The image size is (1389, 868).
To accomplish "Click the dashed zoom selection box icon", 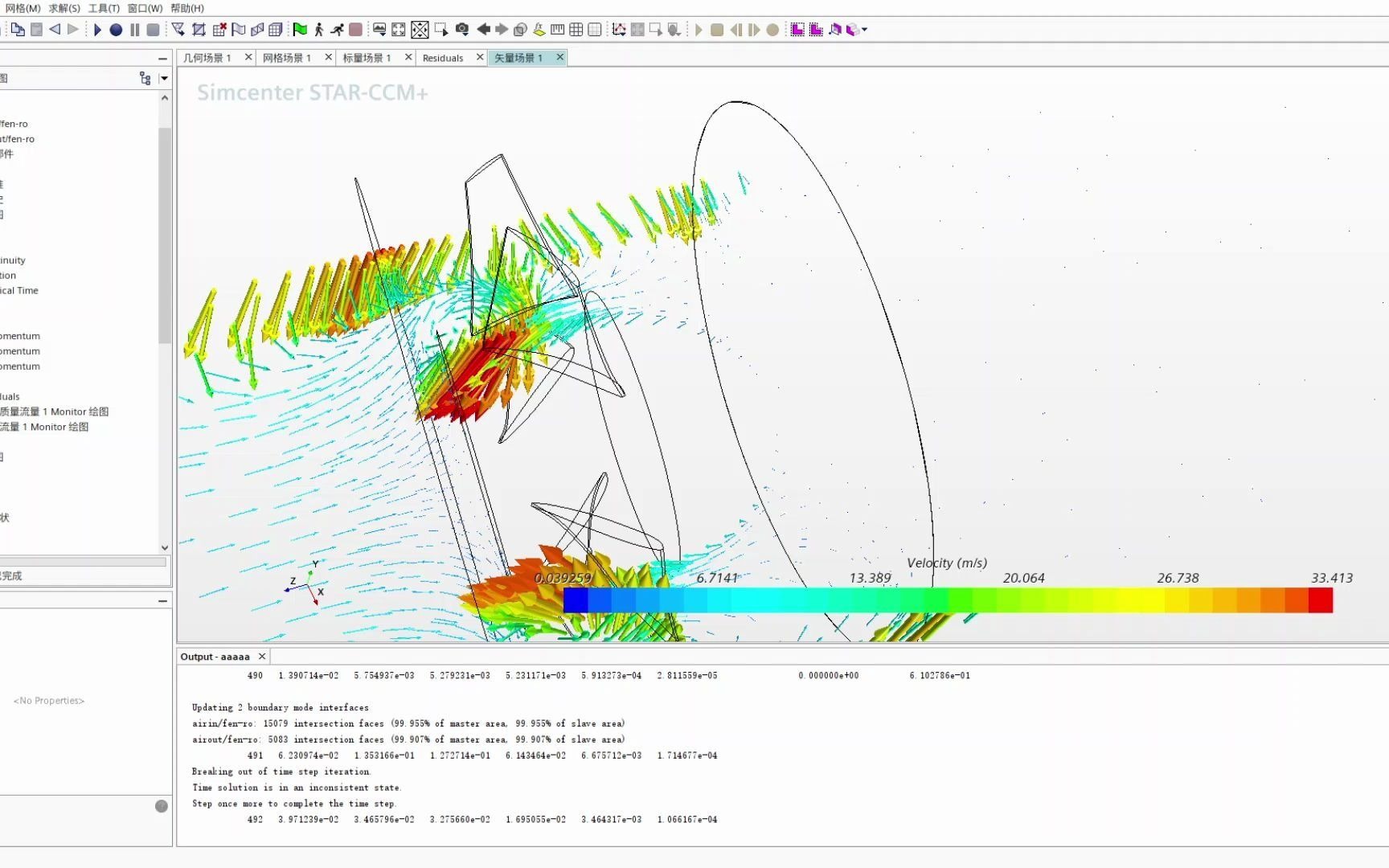I will point(441,30).
